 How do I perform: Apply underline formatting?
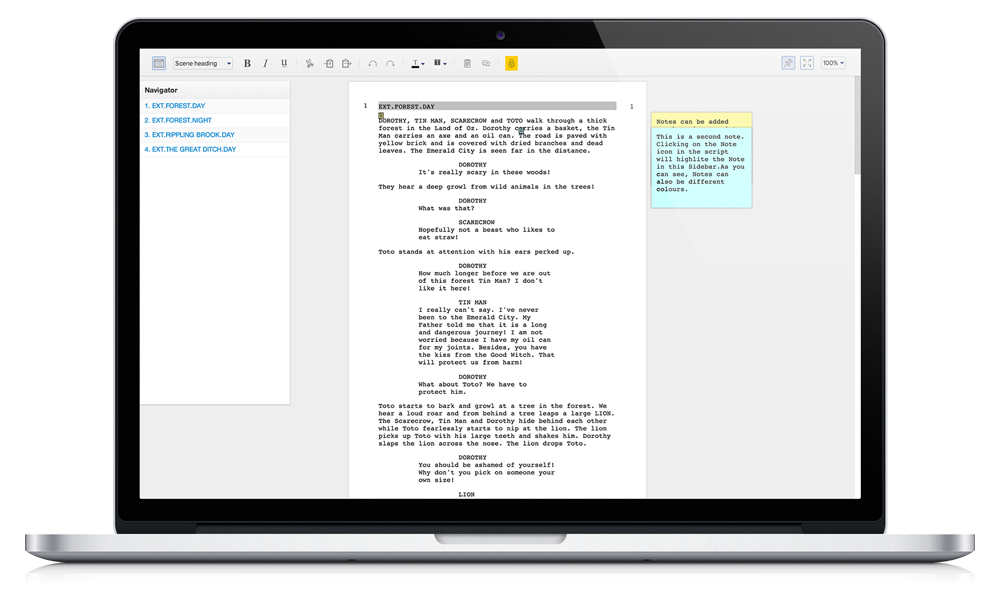[284, 63]
